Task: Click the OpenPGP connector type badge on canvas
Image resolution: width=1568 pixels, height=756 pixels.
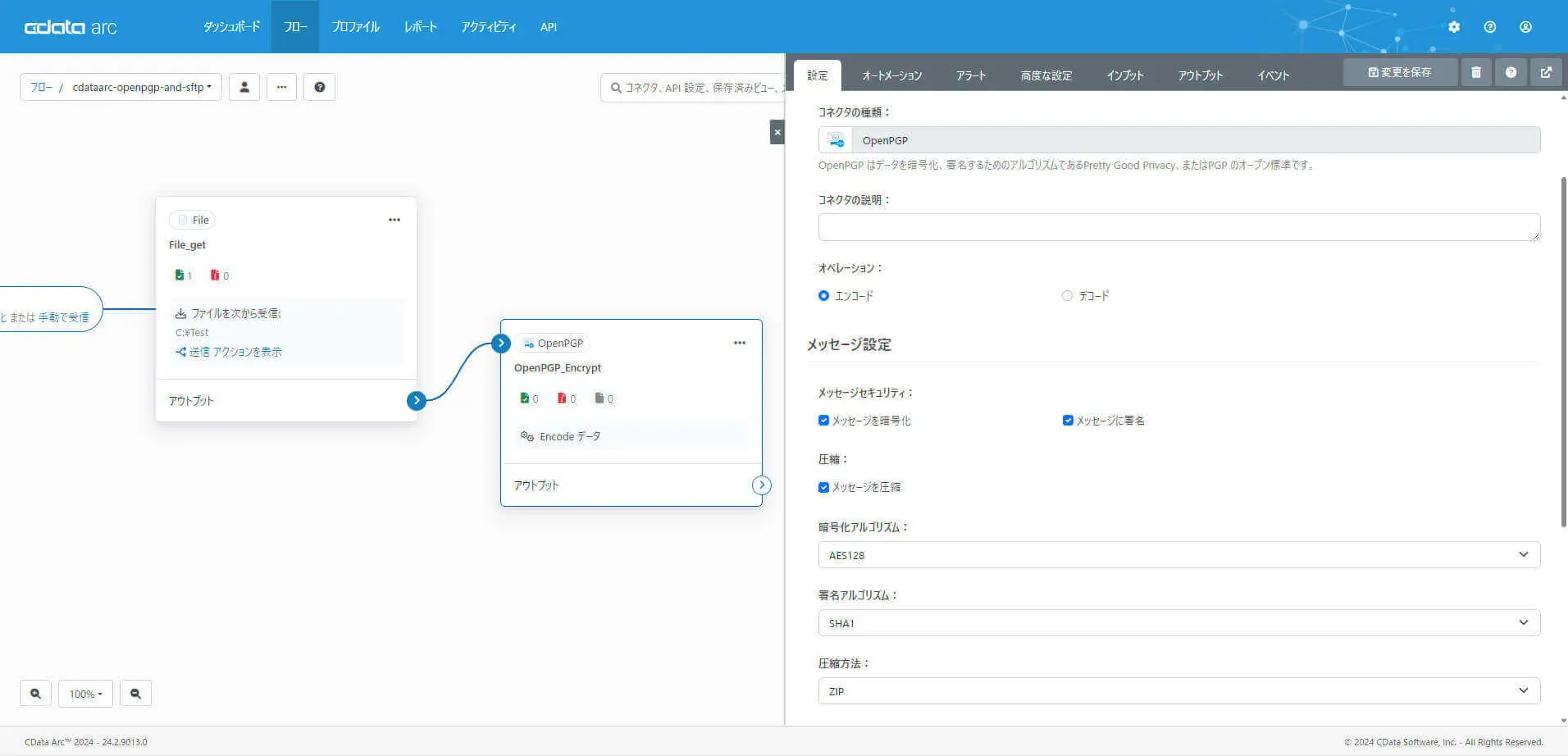Action: pos(553,343)
